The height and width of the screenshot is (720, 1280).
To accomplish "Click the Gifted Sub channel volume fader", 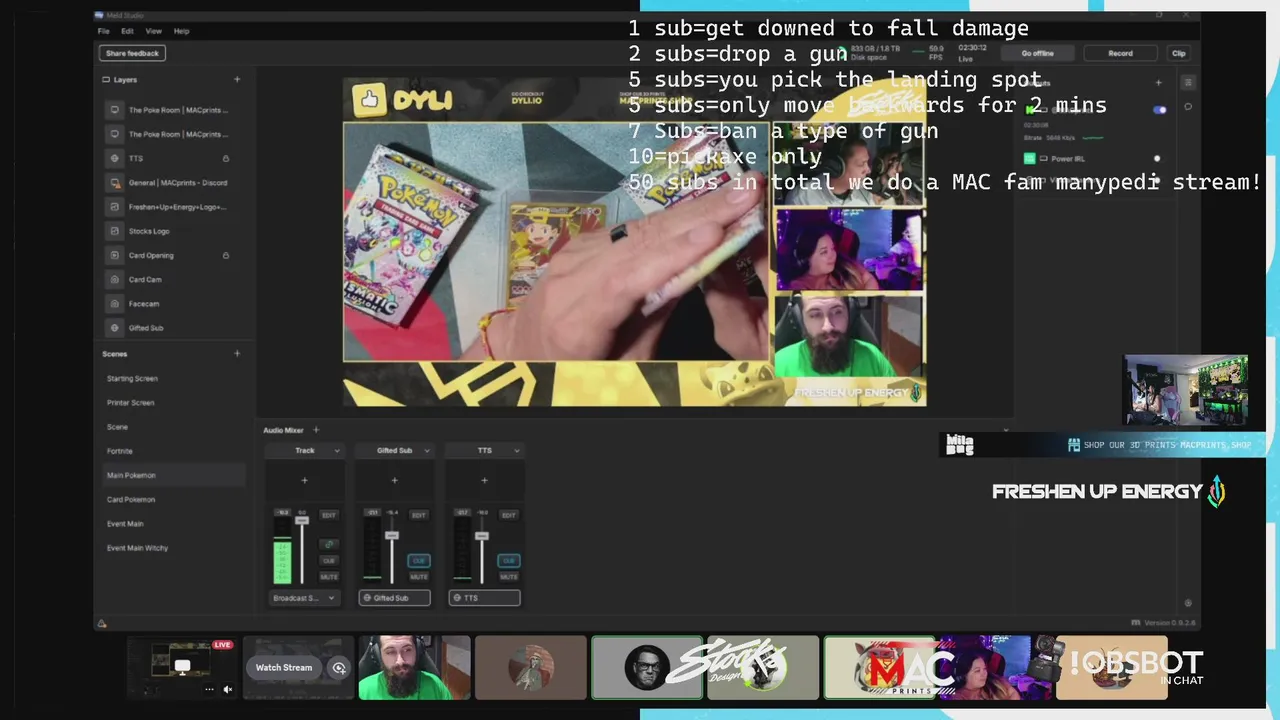I will coord(392,536).
